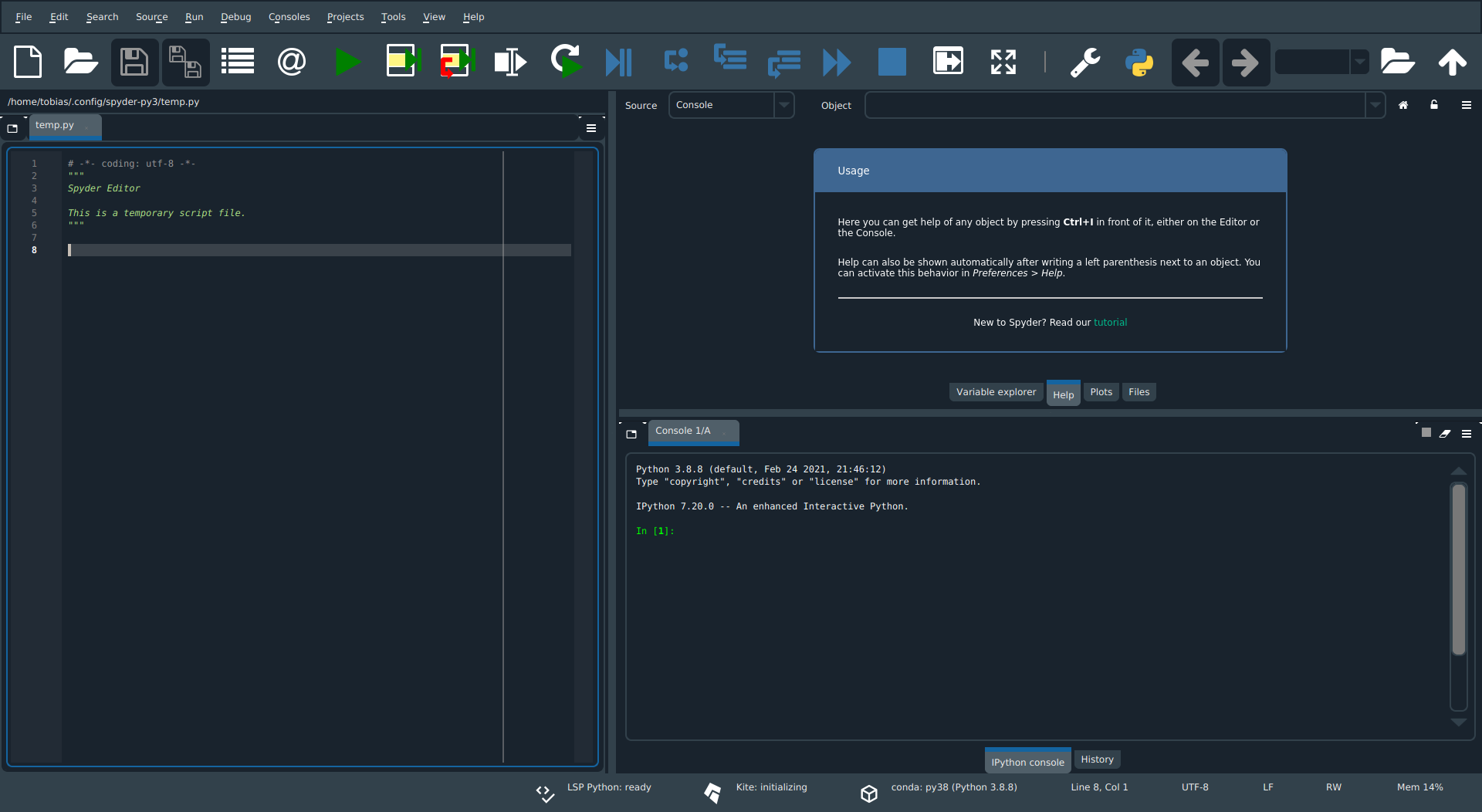This screenshot has height=812, width=1482.
Task: Run selection or current line icon
Action: (x=510, y=62)
